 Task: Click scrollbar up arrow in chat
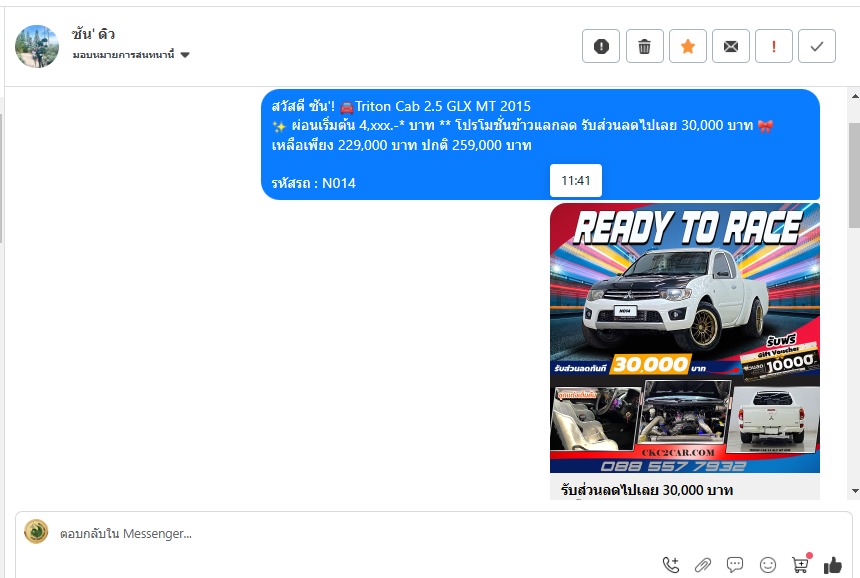click(x=855, y=96)
